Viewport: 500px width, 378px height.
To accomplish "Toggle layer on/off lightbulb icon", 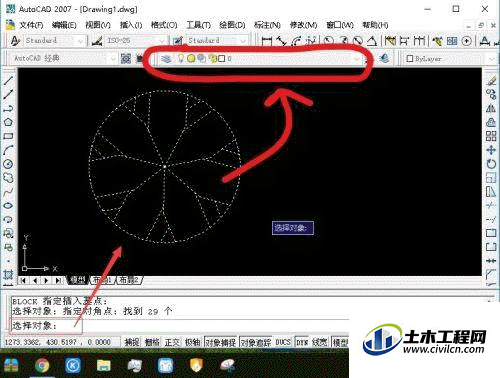I will tap(181, 59).
